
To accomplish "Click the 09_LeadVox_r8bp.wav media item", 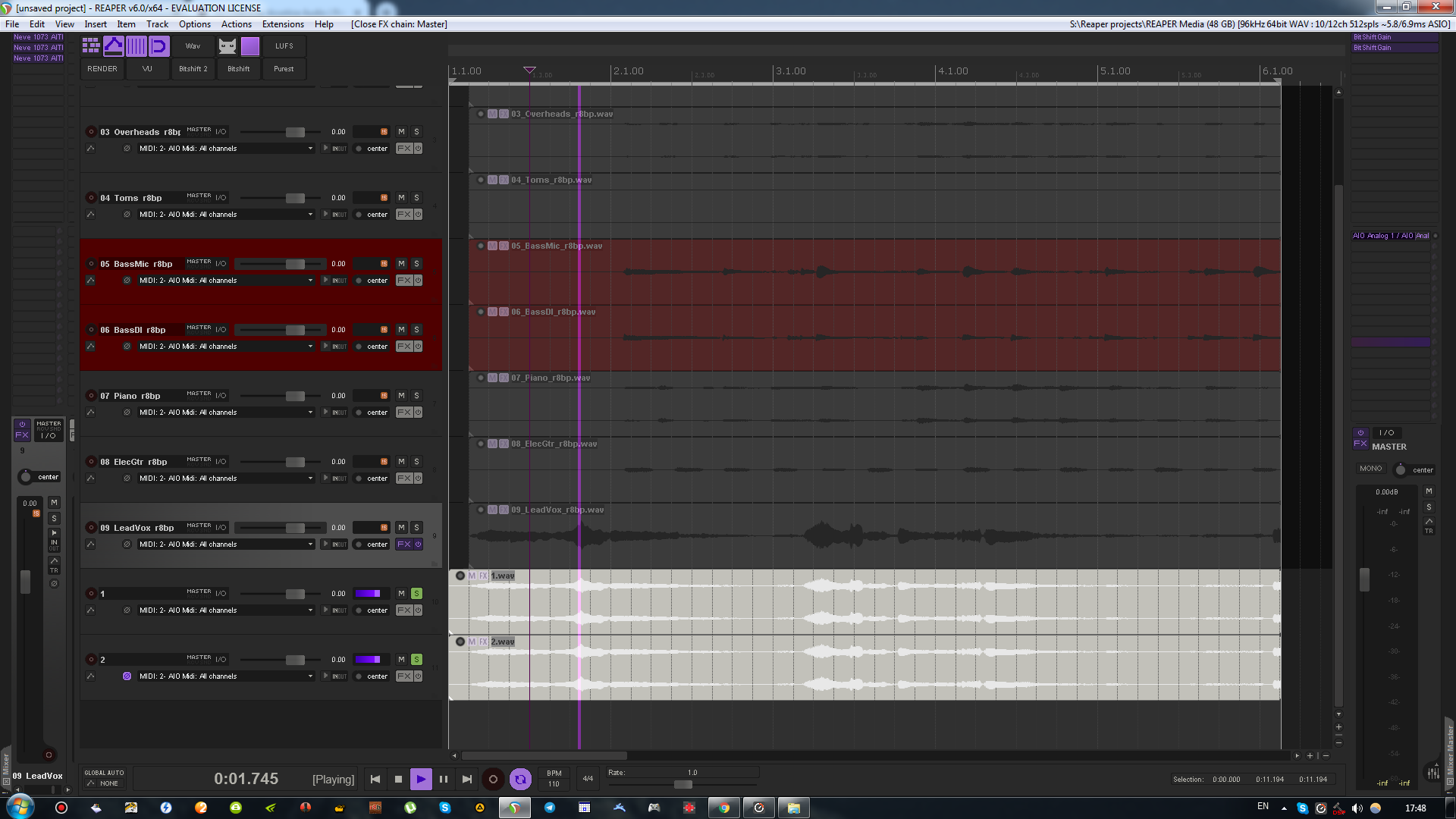I will tap(874, 535).
